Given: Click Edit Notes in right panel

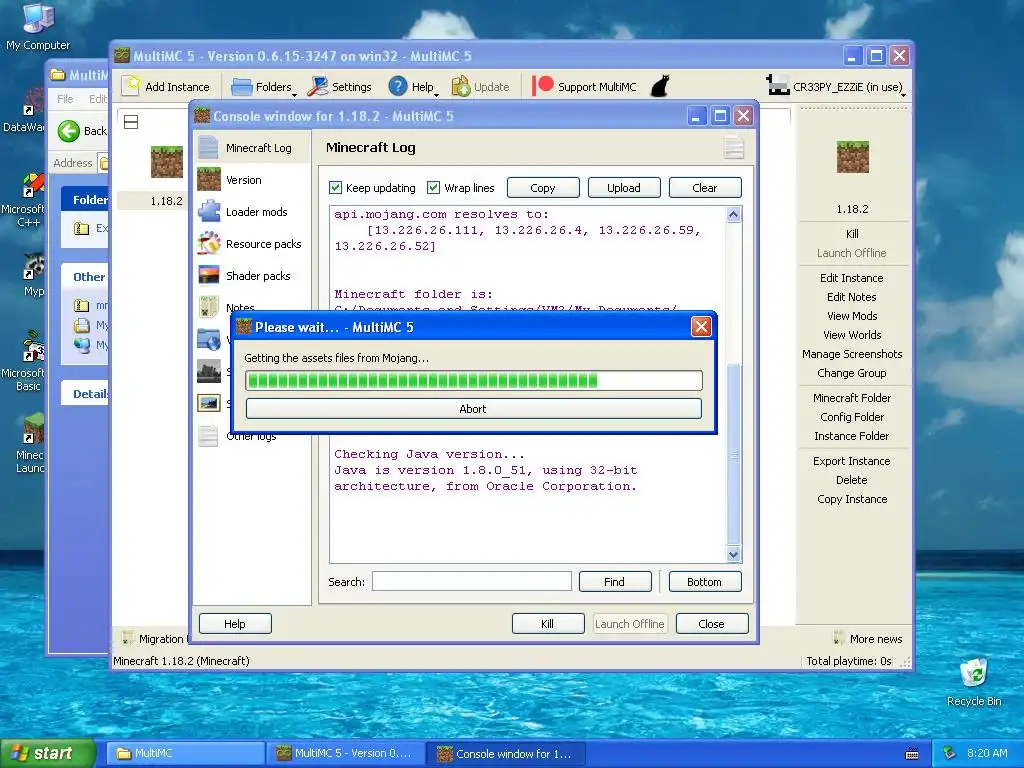Looking at the screenshot, I should (852, 296).
